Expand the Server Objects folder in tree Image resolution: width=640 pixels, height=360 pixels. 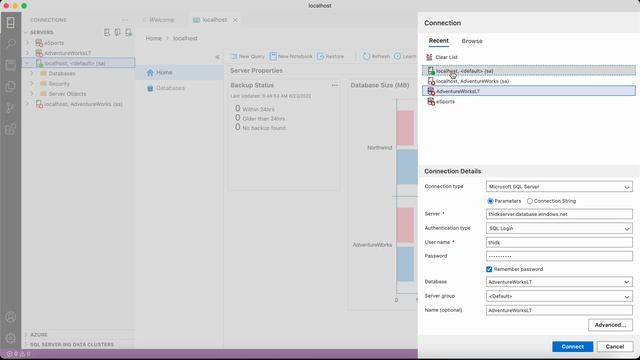32,94
